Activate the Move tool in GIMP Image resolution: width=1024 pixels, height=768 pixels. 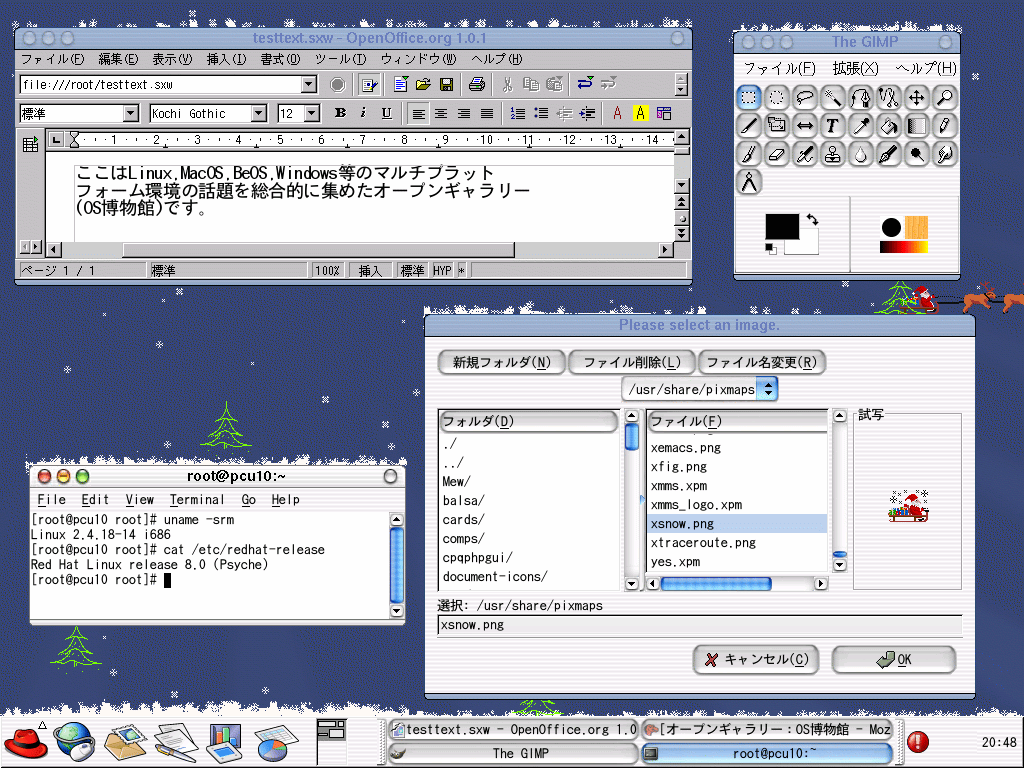click(x=917, y=98)
